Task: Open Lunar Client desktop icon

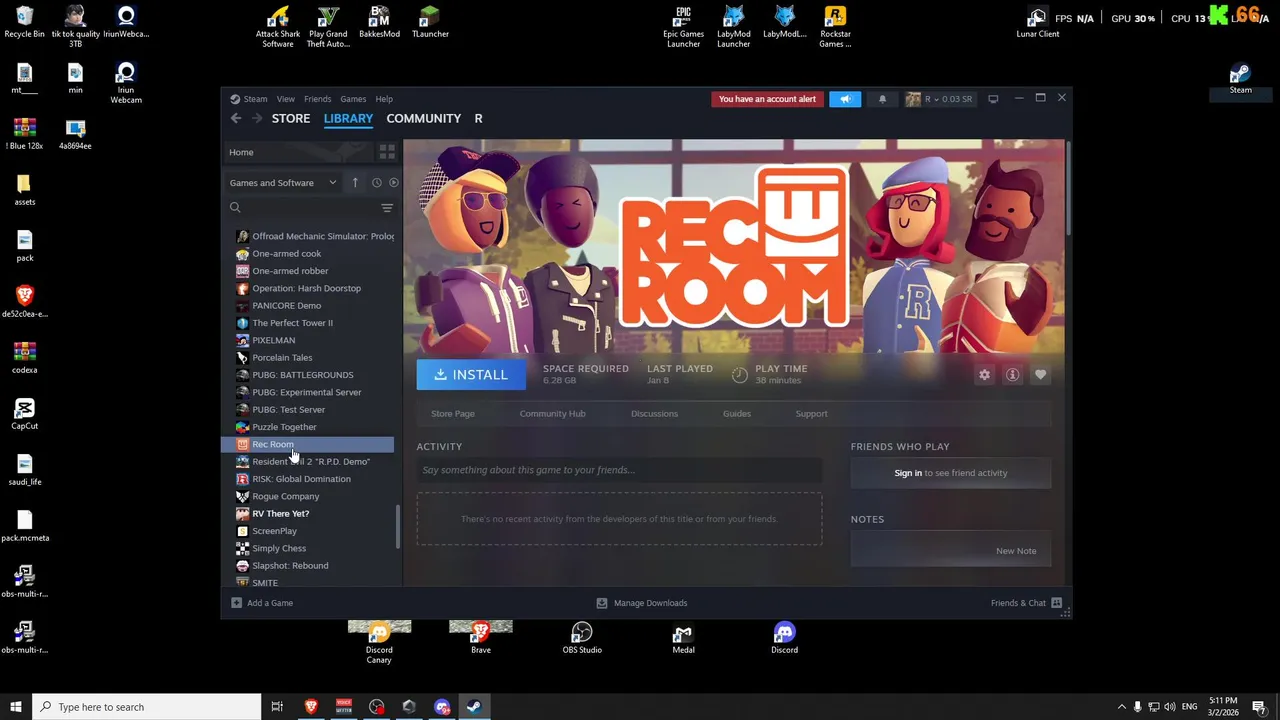Action: click(x=1037, y=24)
